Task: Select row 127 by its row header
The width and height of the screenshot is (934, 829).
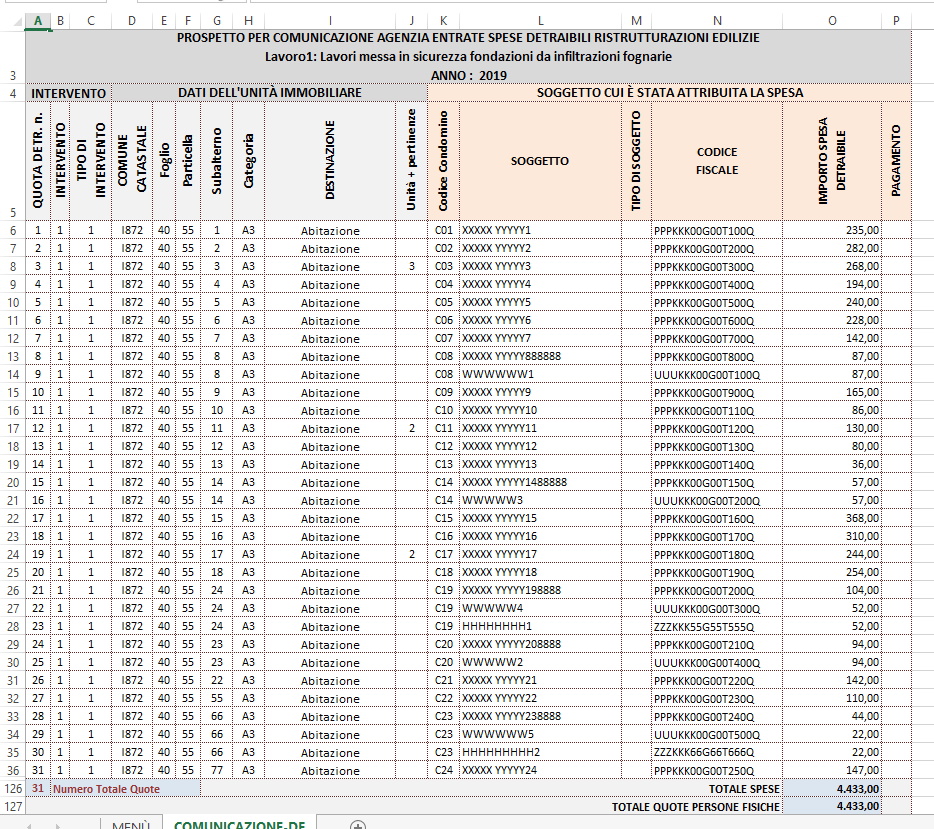Action: (13, 806)
